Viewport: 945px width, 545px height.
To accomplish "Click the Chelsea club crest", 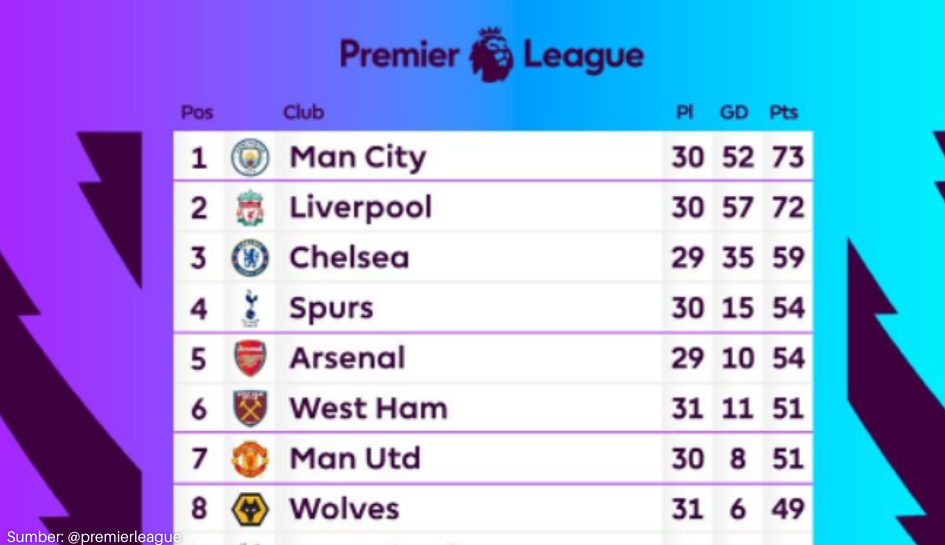I will point(250,258).
